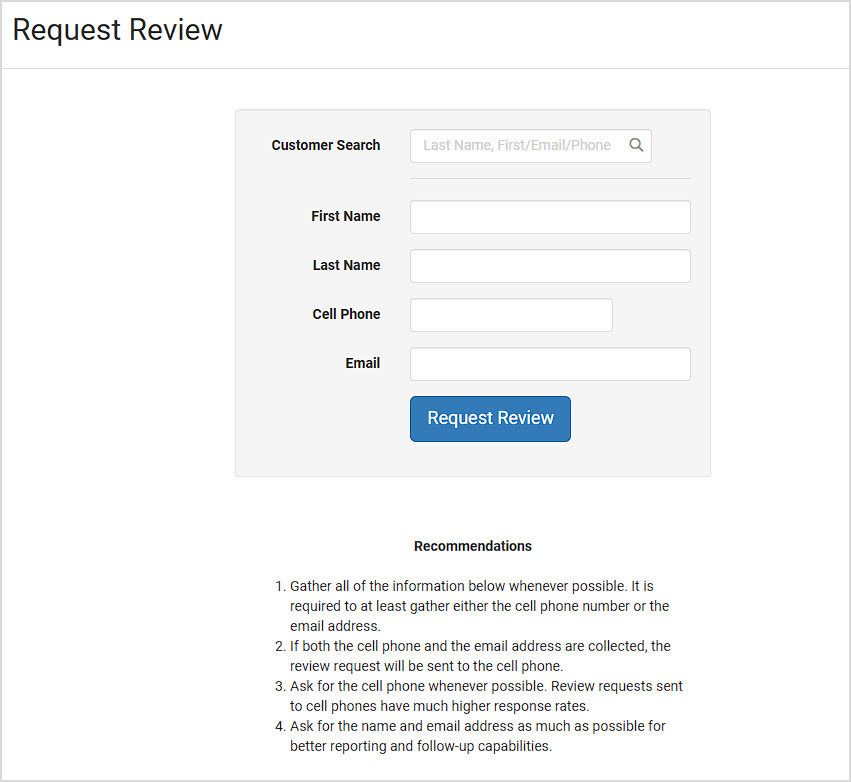Click the Email input field
This screenshot has height=782, width=851.
tap(550, 364)
